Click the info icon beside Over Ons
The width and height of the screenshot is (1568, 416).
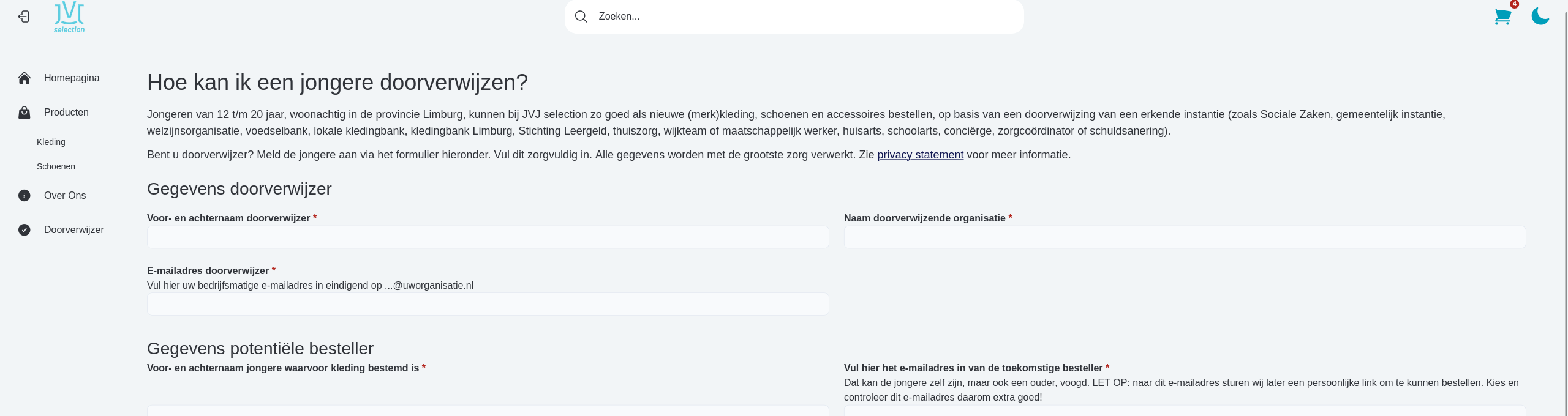24,196
